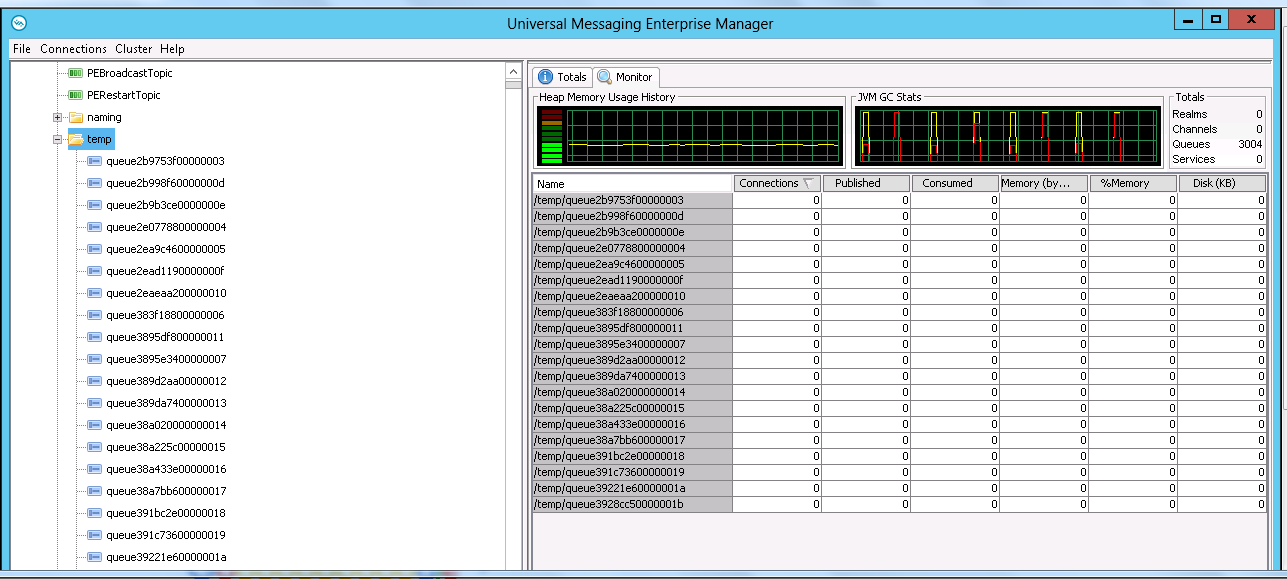Click the Channels label in Totals
1287x579 pixels.
tap(1195, 129)
